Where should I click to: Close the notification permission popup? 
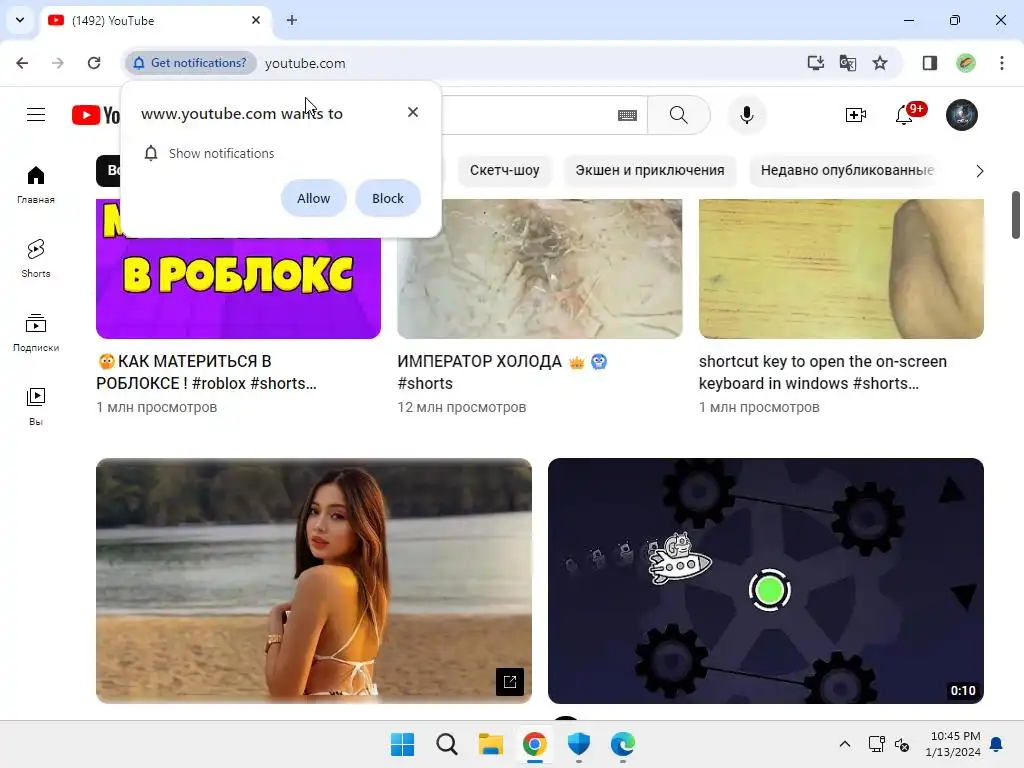click(x=413, y=112)
